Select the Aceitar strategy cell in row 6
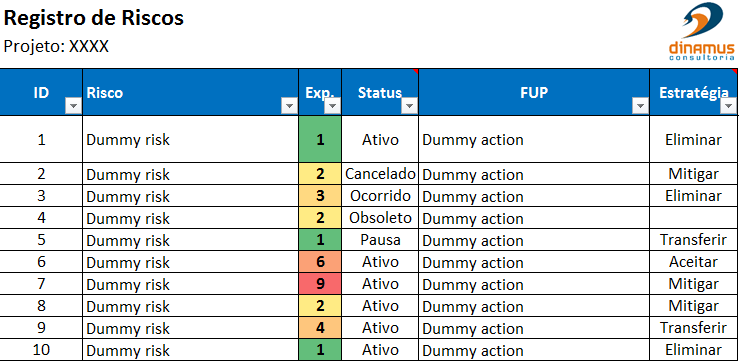 coord(694,262)
